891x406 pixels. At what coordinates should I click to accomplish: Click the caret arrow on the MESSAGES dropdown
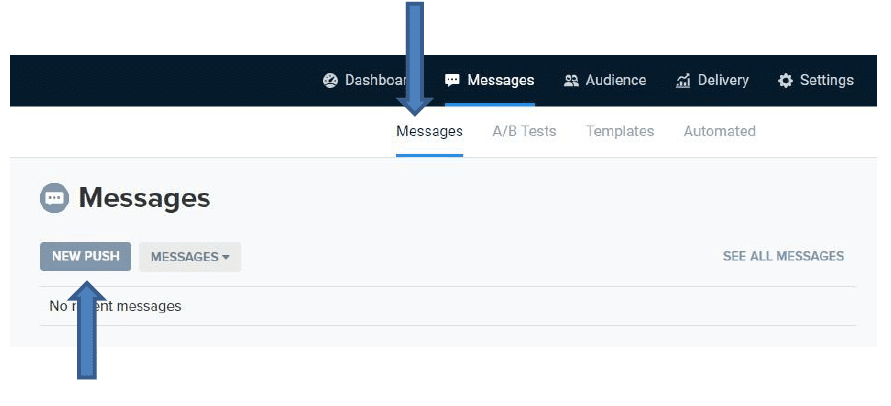[x=226, y=258]
